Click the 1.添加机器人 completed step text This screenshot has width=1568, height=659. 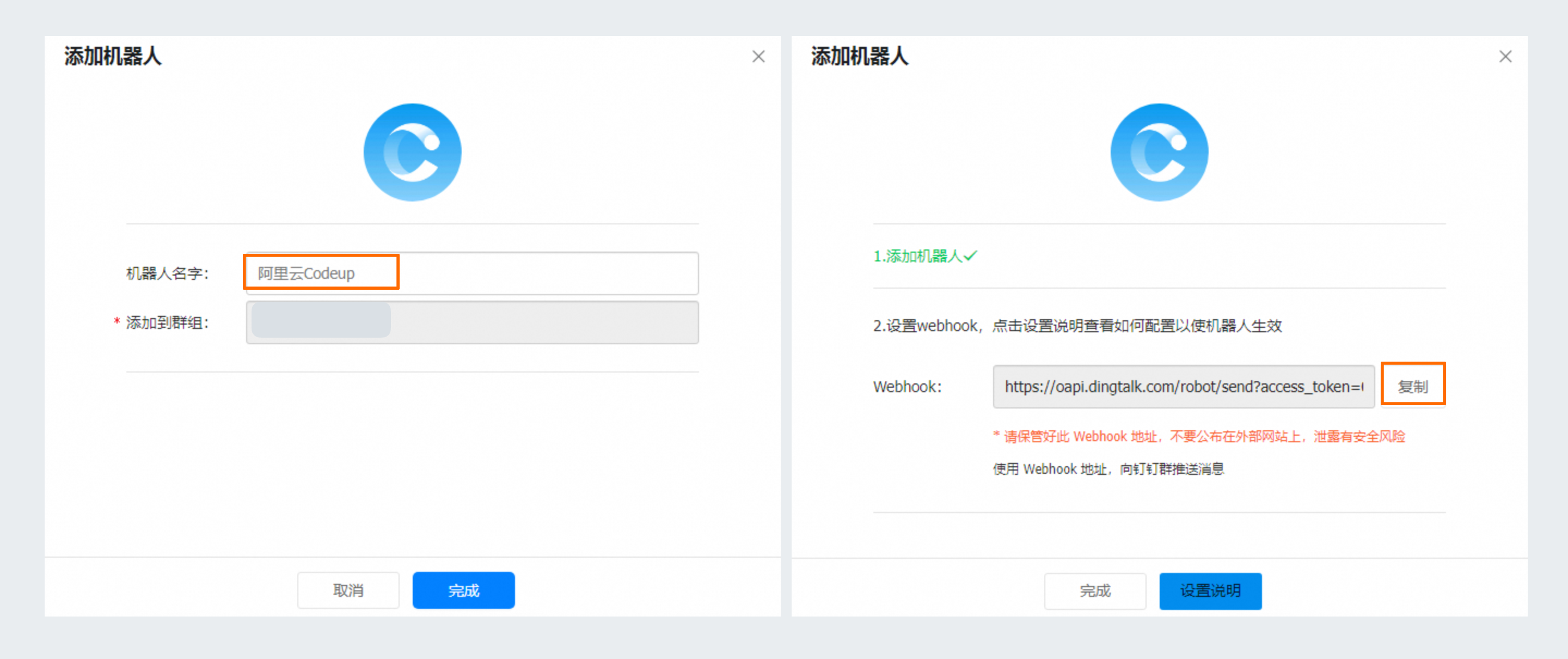click(924, 256)
